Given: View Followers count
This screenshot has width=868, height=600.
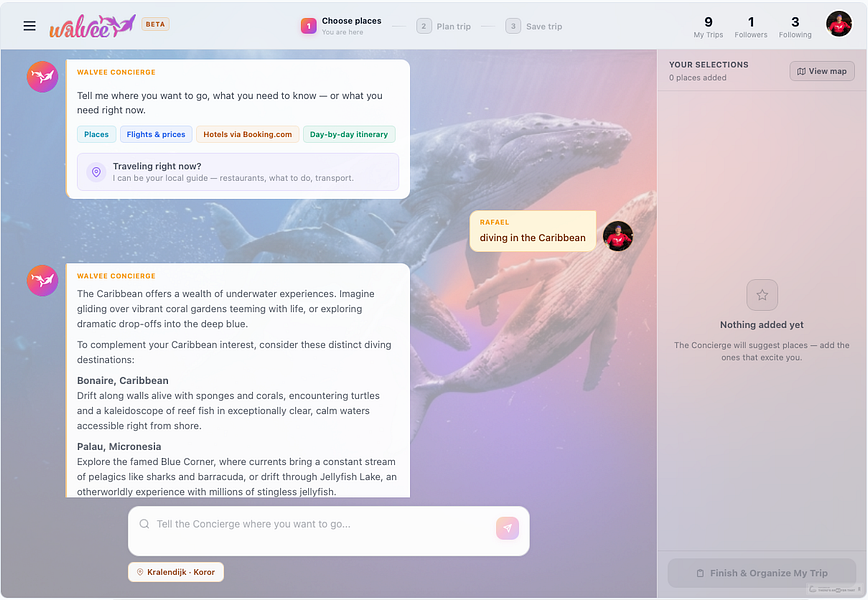Looking at the screenshot, I should point(751,27).
